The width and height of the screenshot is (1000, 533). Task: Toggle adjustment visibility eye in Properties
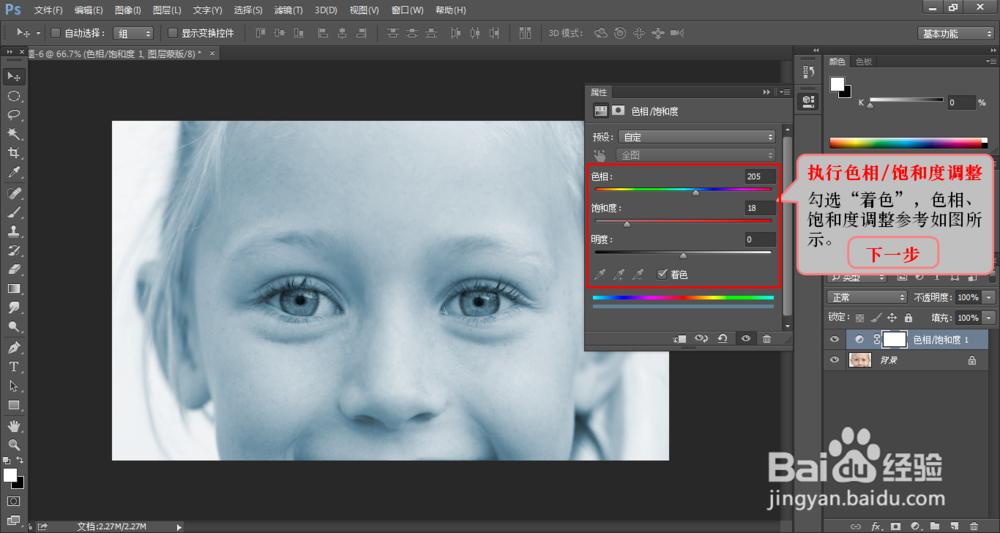[x=746, y=339]
